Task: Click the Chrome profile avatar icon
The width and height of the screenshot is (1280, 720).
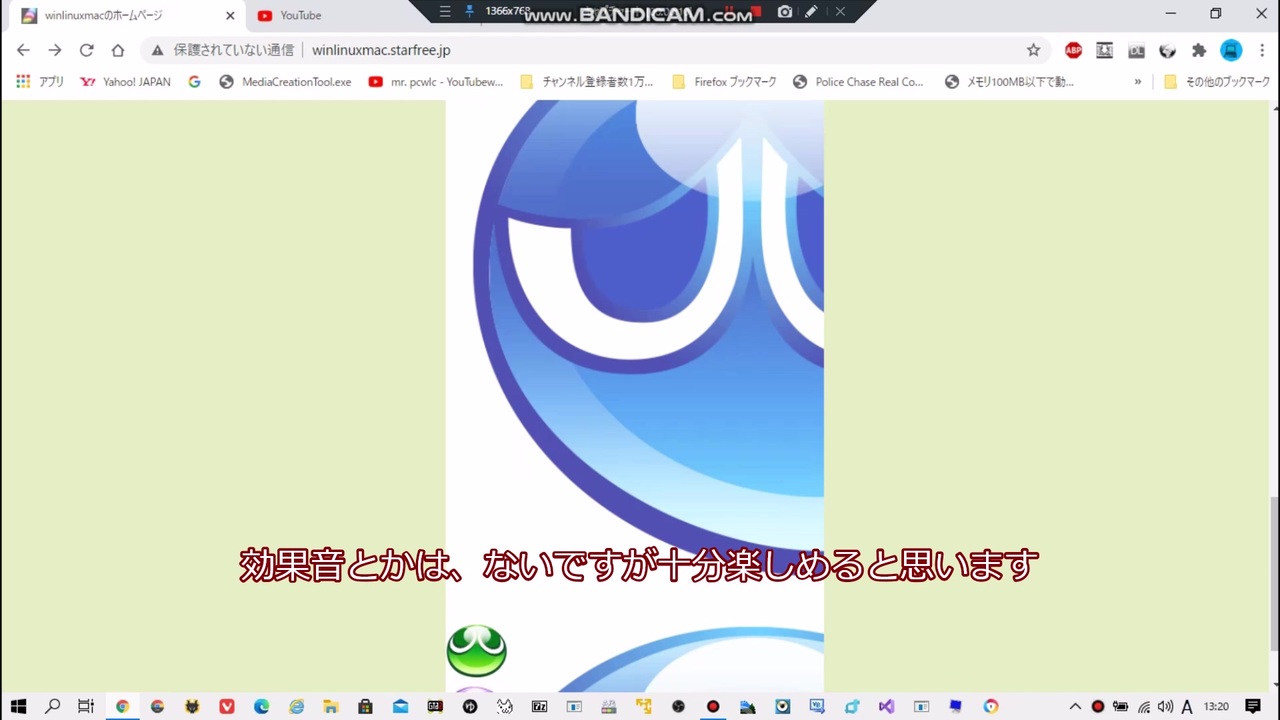Action: pos(1231,50)
